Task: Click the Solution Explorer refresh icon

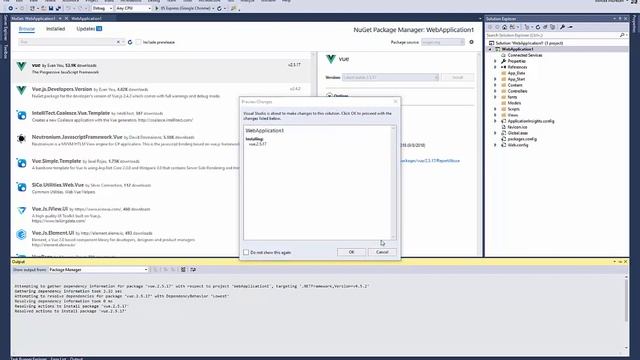Action: (538, 27)
